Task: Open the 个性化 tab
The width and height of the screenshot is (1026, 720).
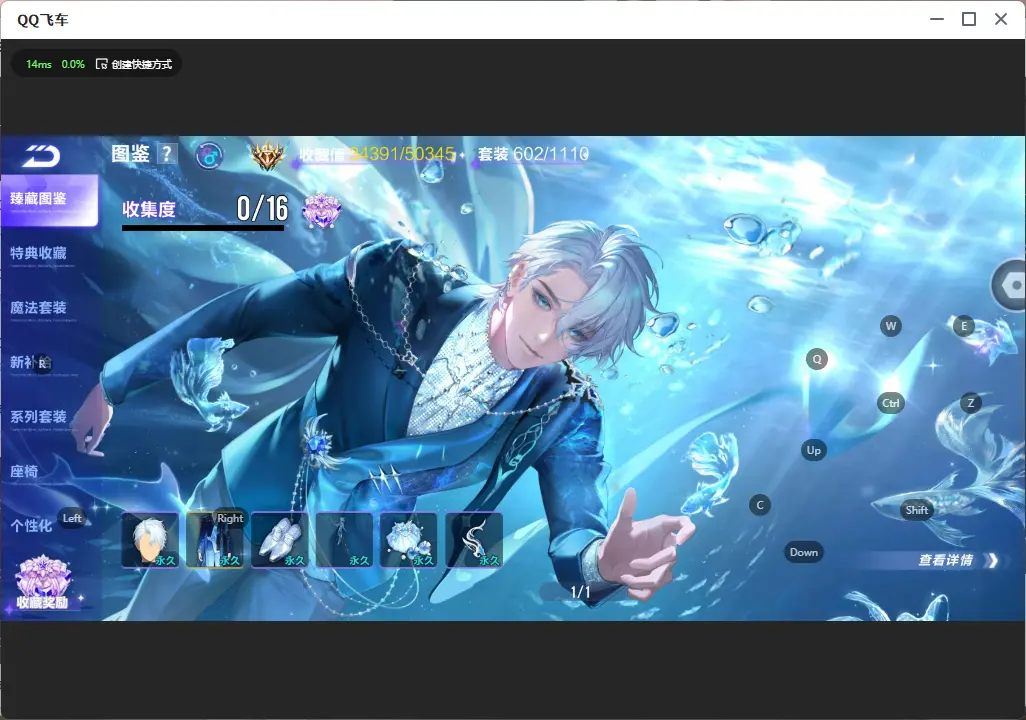Action: 31,526
